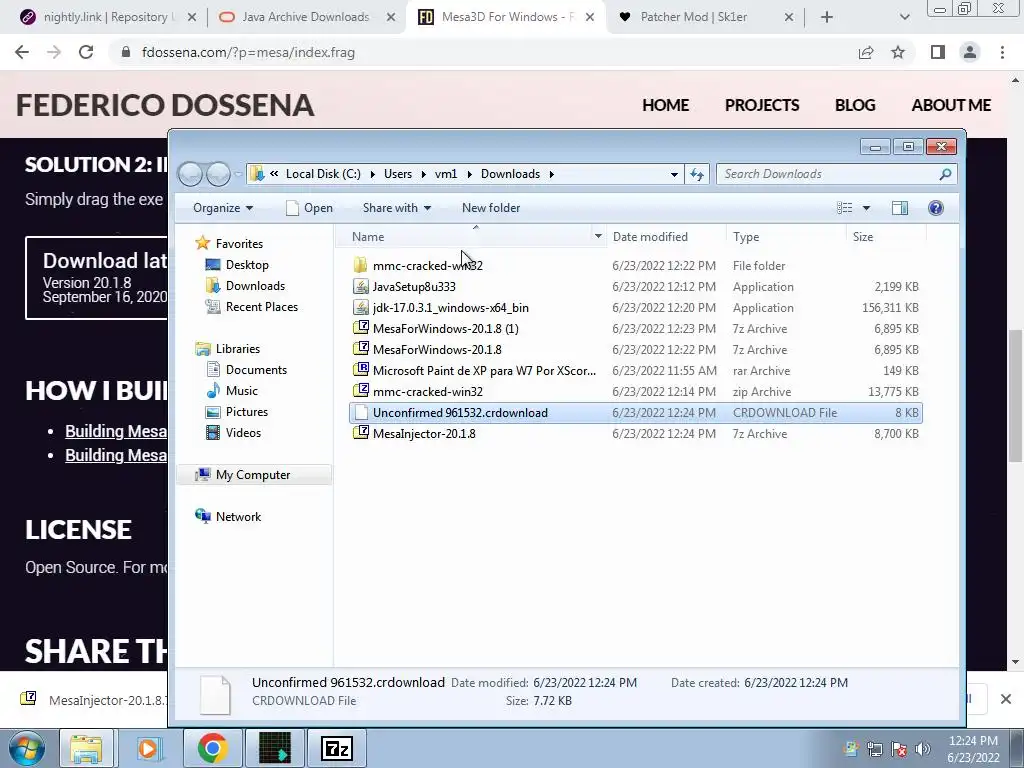Open new Chrome tab with plus

[827, 17]
